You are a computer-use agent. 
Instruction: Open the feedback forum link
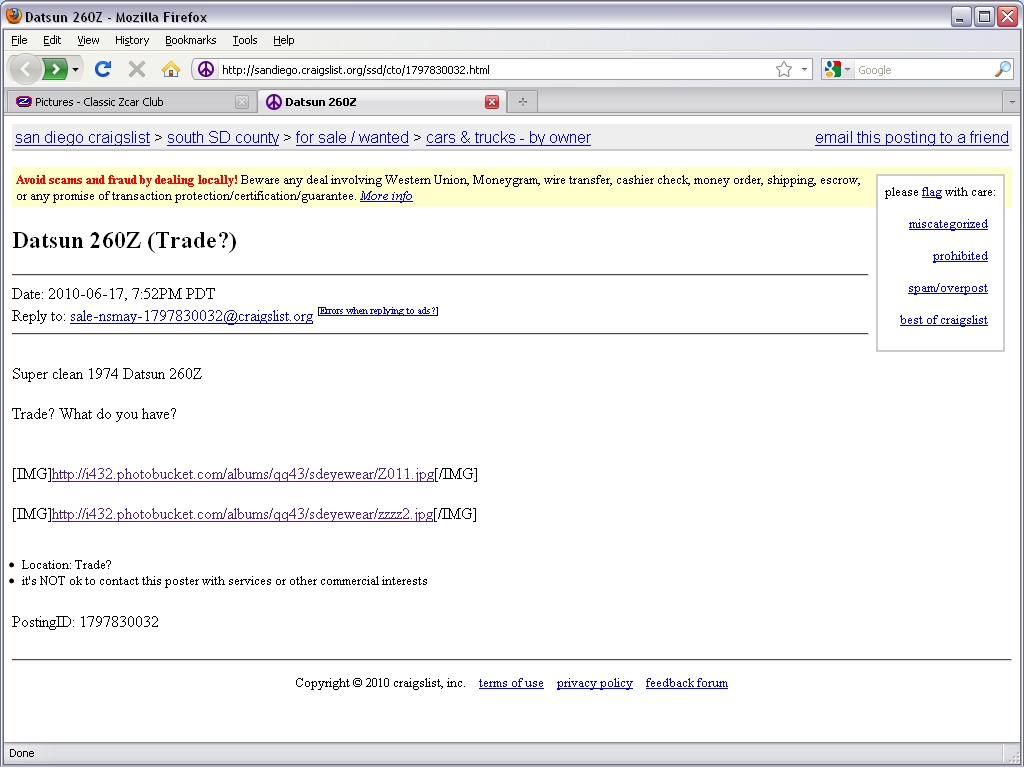pyautogui.click(x=686, y=683)
